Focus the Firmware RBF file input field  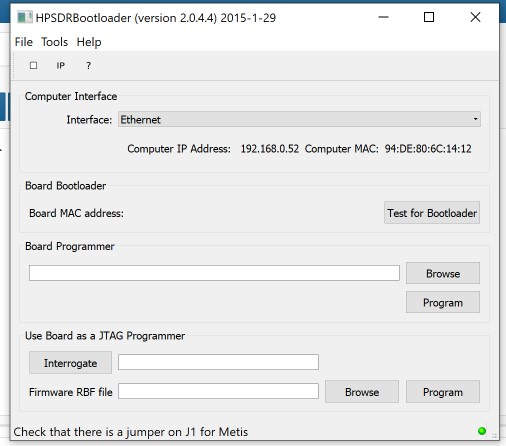[x=218, y=391]
